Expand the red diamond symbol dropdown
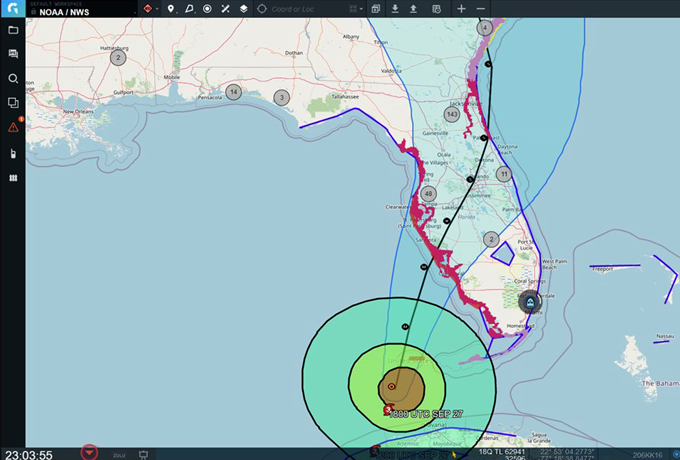This screenshot has width=680, height=460. 150,9
